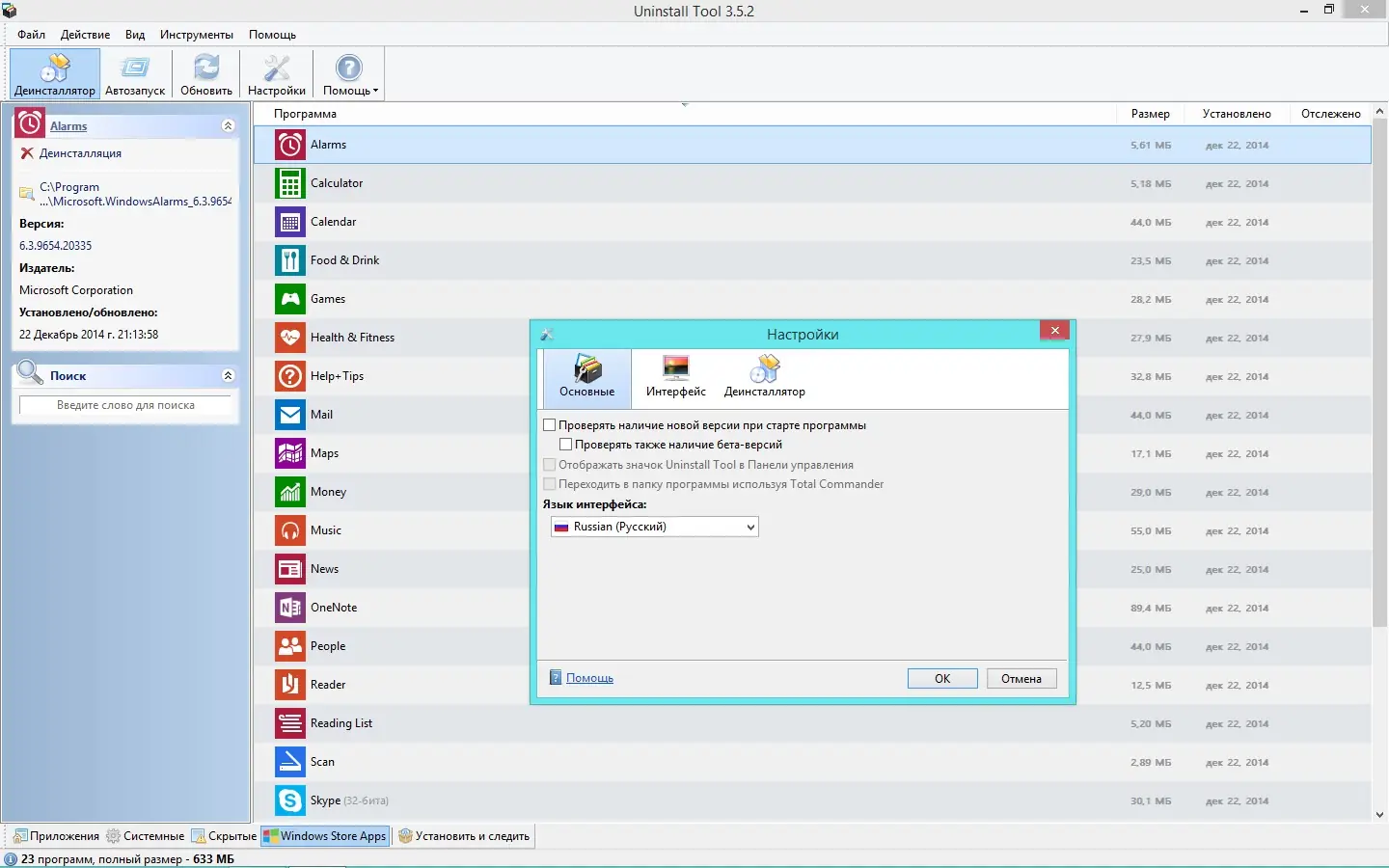The height and width of the screenshot is (868, 1389).
Task: Confirm settings with the OK button
Action: 941,678
